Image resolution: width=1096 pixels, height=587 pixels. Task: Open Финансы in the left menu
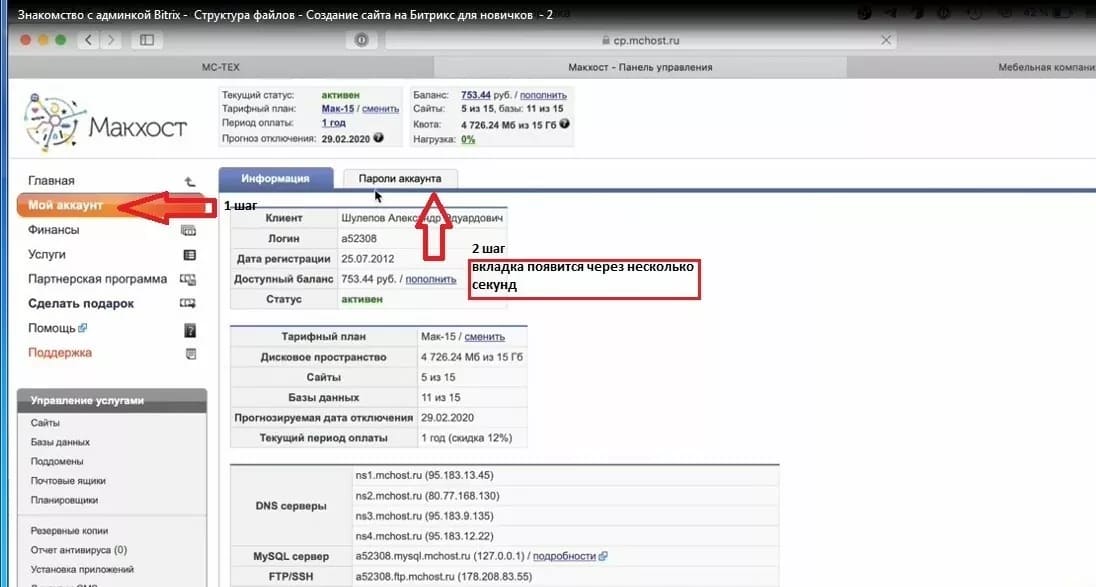pyautogui.click(x=53, y=229)
